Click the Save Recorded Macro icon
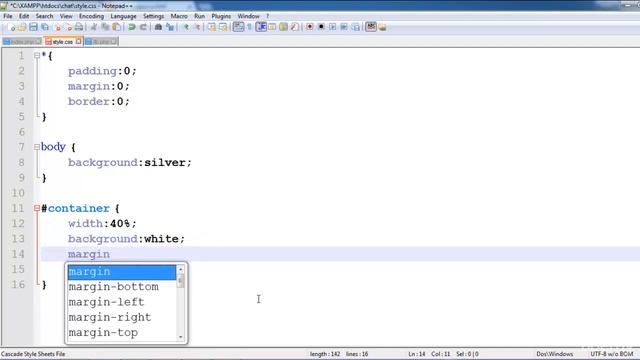The image size is (640, 360). click(x=356, y=27)
